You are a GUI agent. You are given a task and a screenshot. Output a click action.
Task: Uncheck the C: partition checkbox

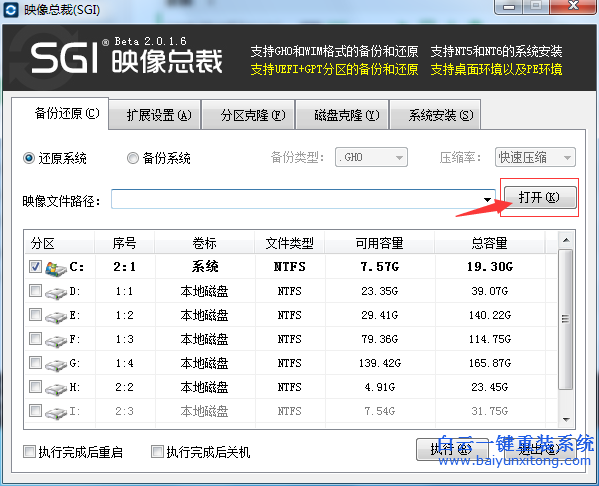36,266
